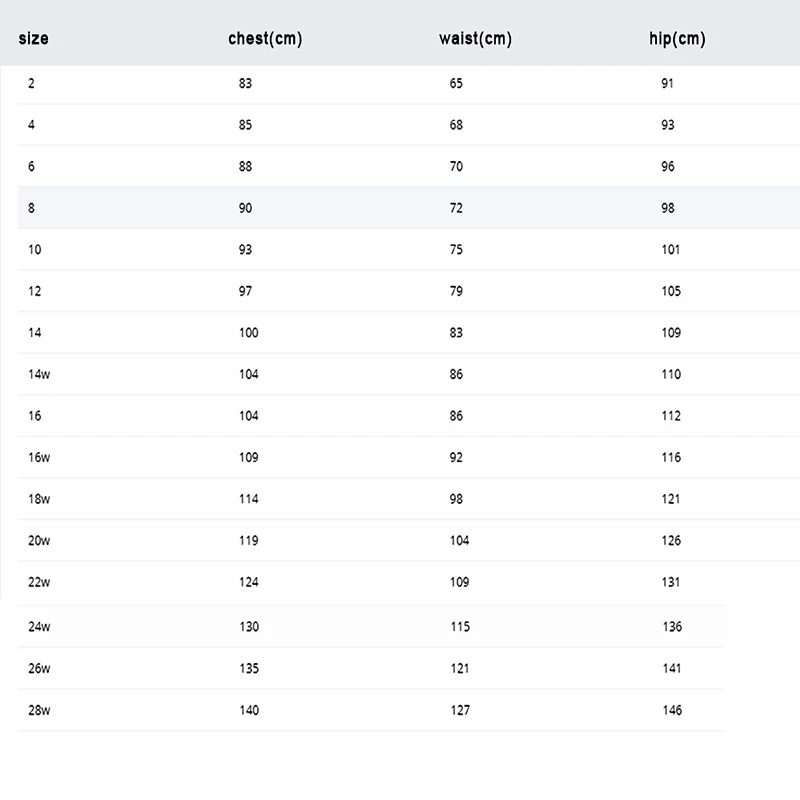Select the size 2 row label
The height and width of the screenshot is (800, 800).
tap(31, 84)
